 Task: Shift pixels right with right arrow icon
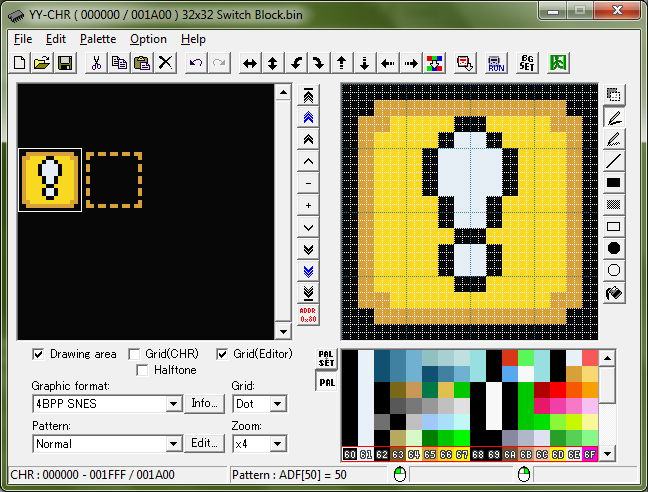pyautogui.click(x=411, y=63)
